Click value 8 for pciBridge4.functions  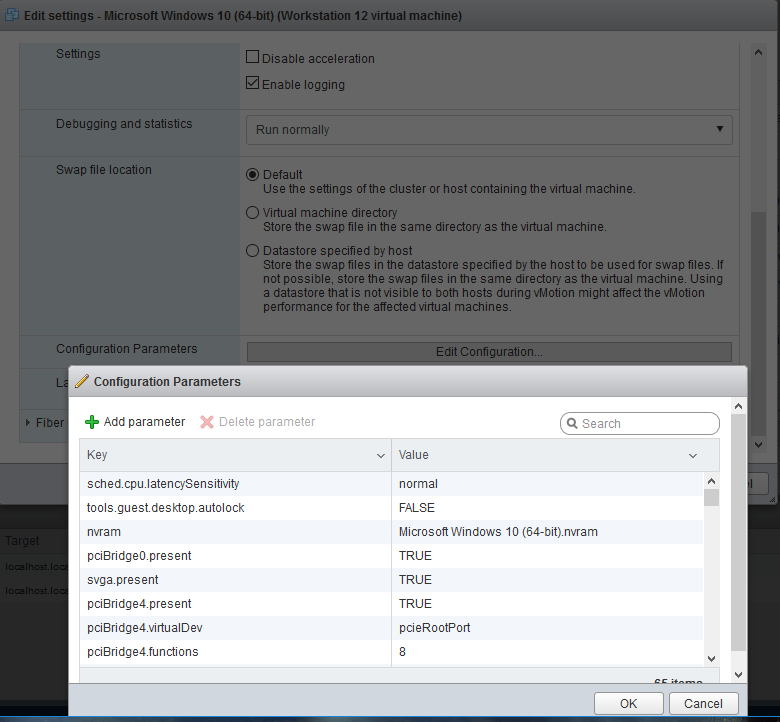(402, 651)
